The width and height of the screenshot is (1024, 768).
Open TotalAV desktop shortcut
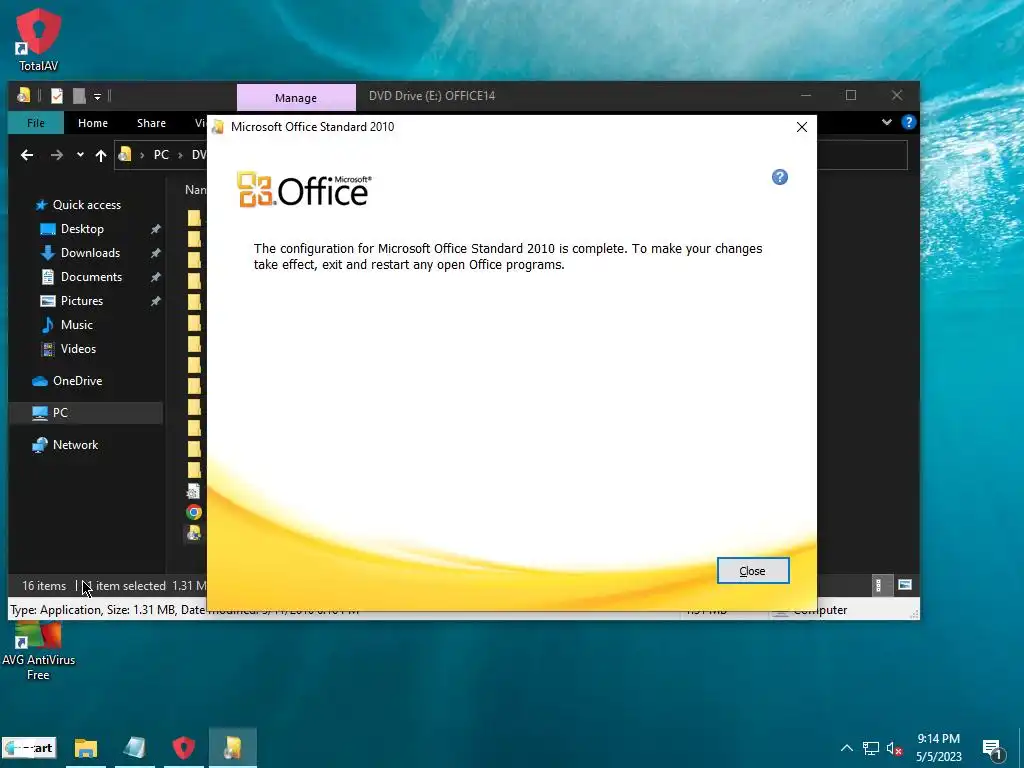click(x=39, y=39)
